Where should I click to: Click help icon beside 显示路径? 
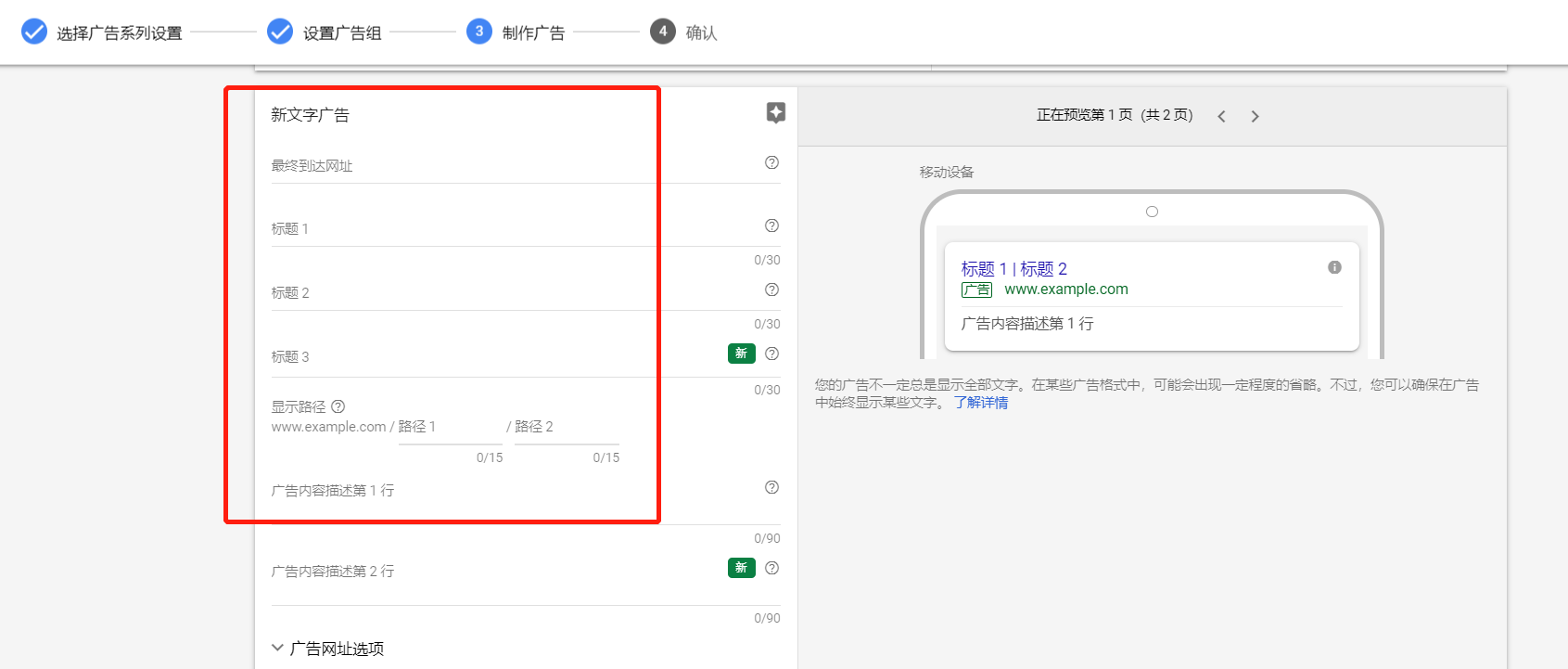[x=338, y=406]
